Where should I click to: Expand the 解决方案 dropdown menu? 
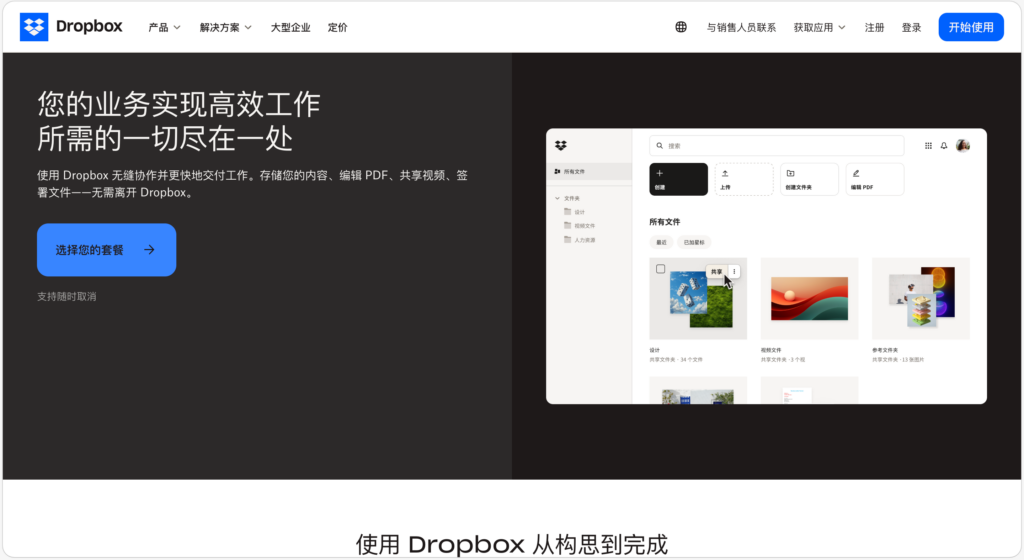[x=225, y=27]
